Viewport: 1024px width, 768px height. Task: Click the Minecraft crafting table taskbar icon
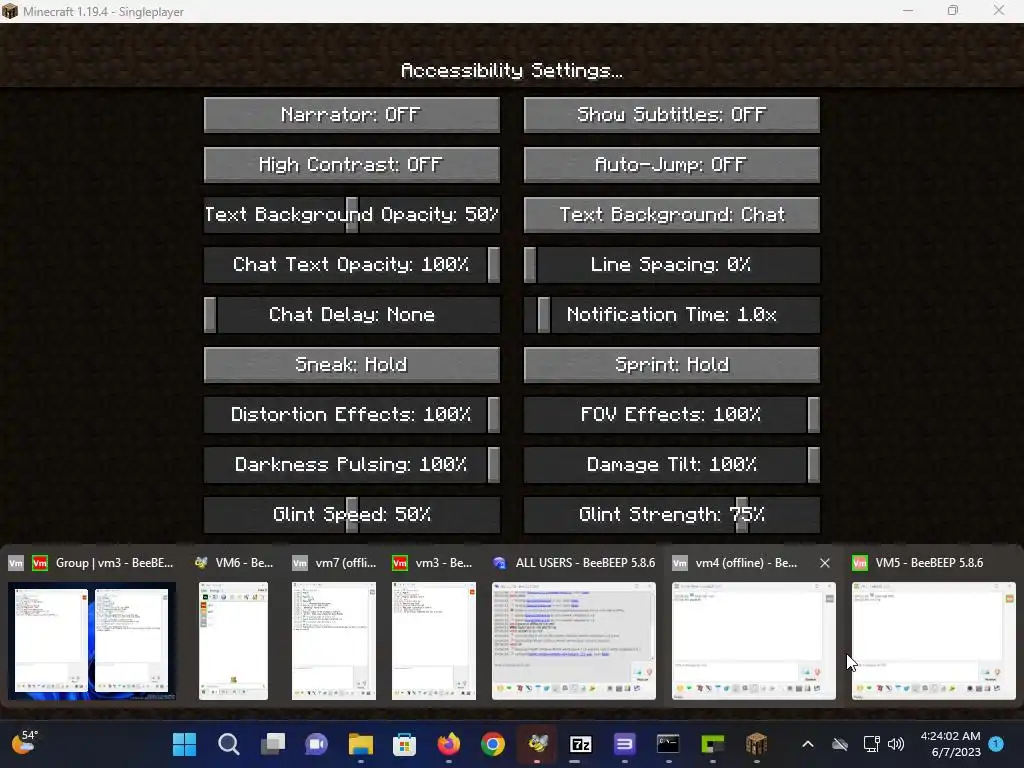coord(756,744)
